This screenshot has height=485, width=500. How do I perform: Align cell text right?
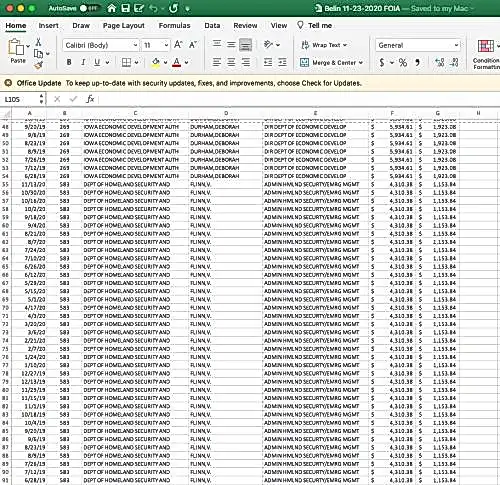coord(246,62)
